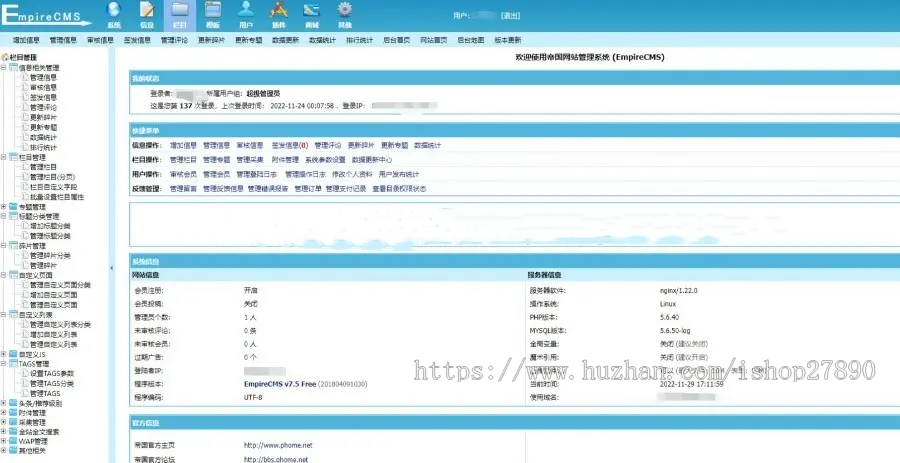Click the table icon of TAGS管理 node
900x463 pixels.
pyautogui.click(x=13, y=364)
